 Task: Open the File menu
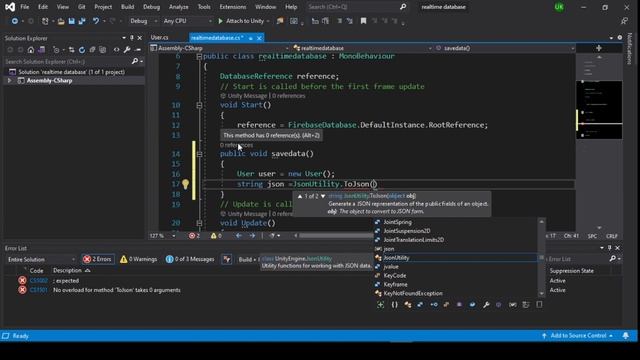[24, 7]
